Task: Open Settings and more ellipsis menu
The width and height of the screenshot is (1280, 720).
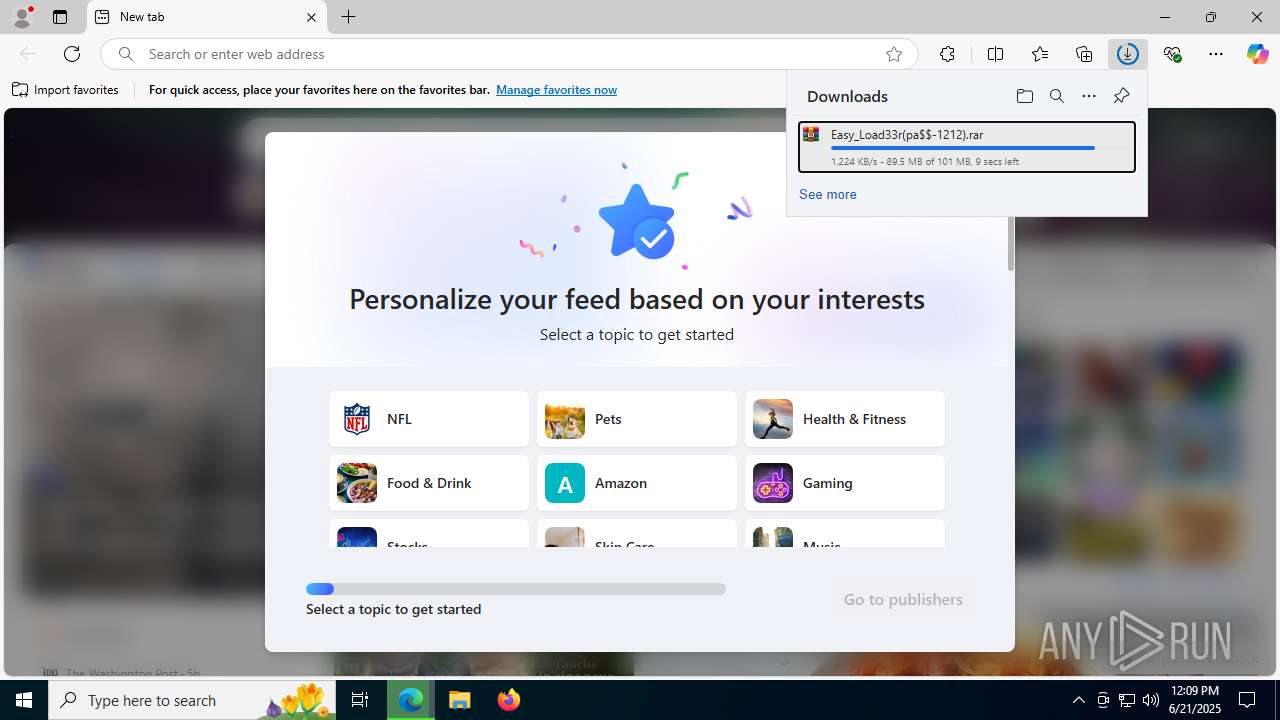Action: coord(1216,54)
